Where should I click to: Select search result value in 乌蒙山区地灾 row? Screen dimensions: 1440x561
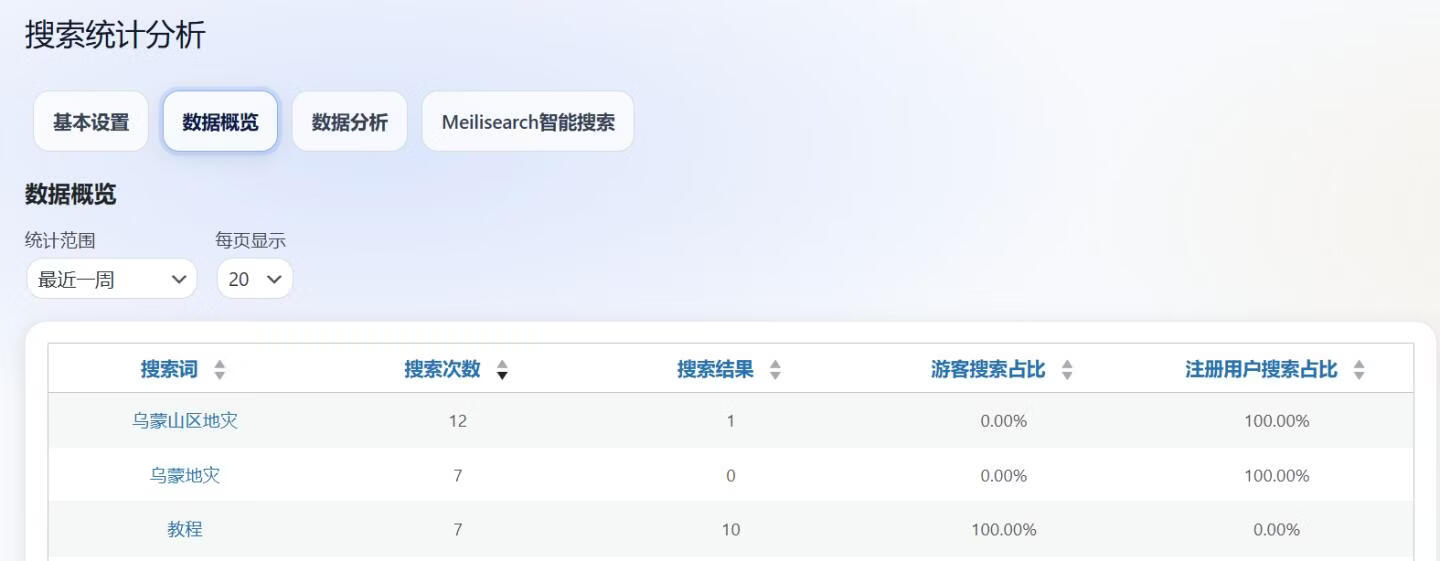(731, 421)
